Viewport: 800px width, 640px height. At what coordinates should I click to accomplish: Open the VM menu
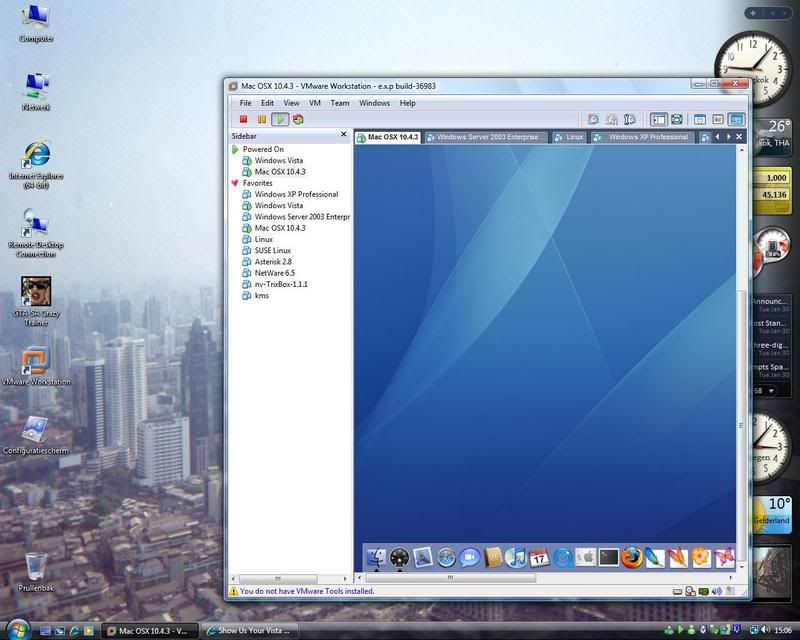point(315,103)
